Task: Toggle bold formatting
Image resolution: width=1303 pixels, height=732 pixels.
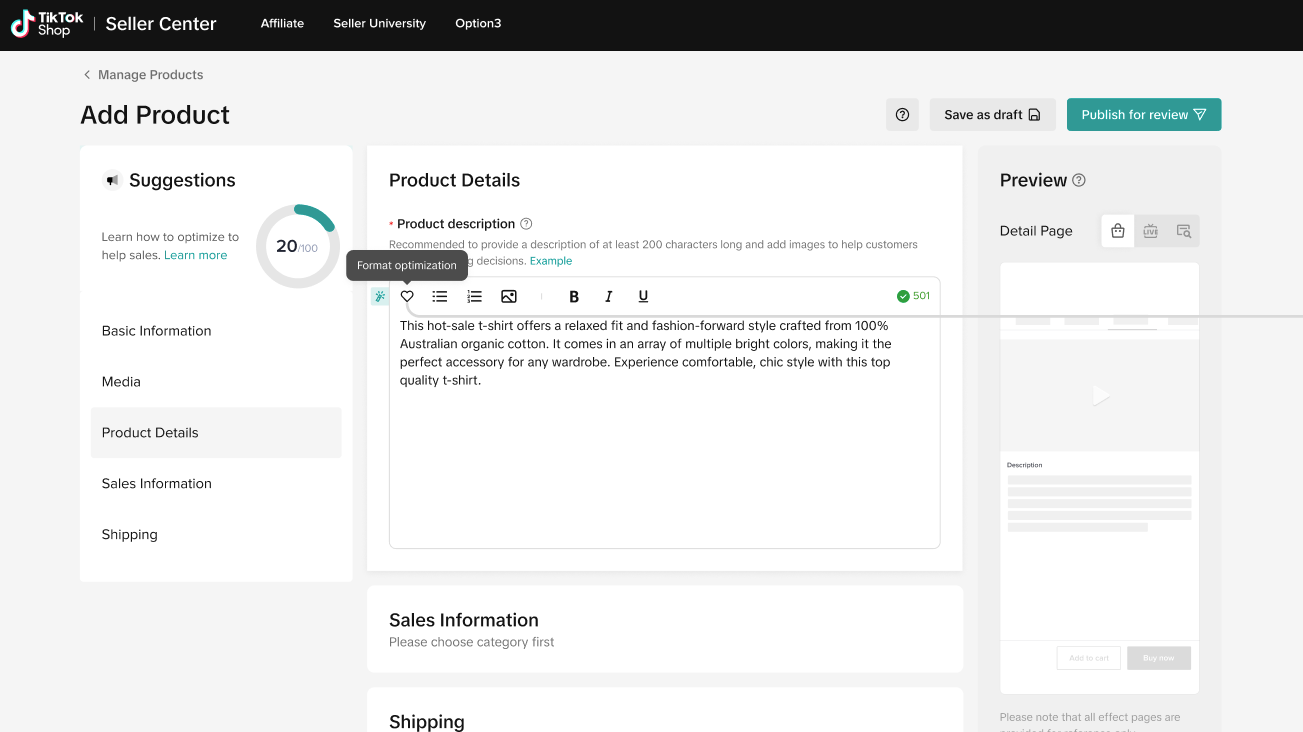Action: [574, 296]
